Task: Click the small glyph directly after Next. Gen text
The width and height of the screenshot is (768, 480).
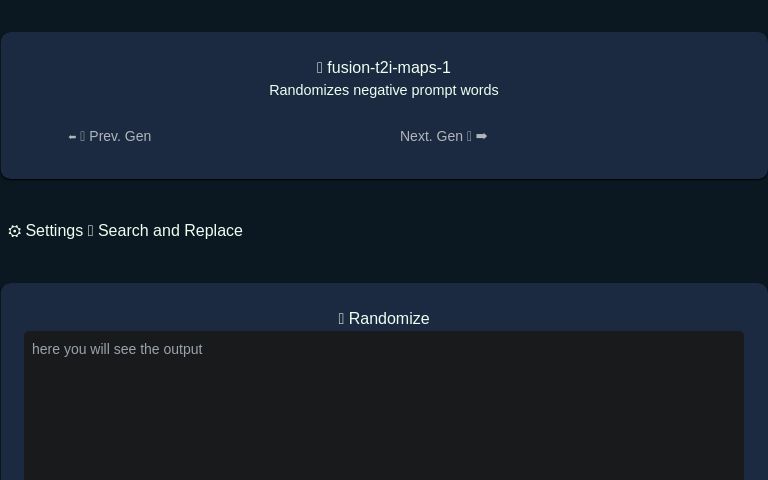Action: [x=469, y=136]
